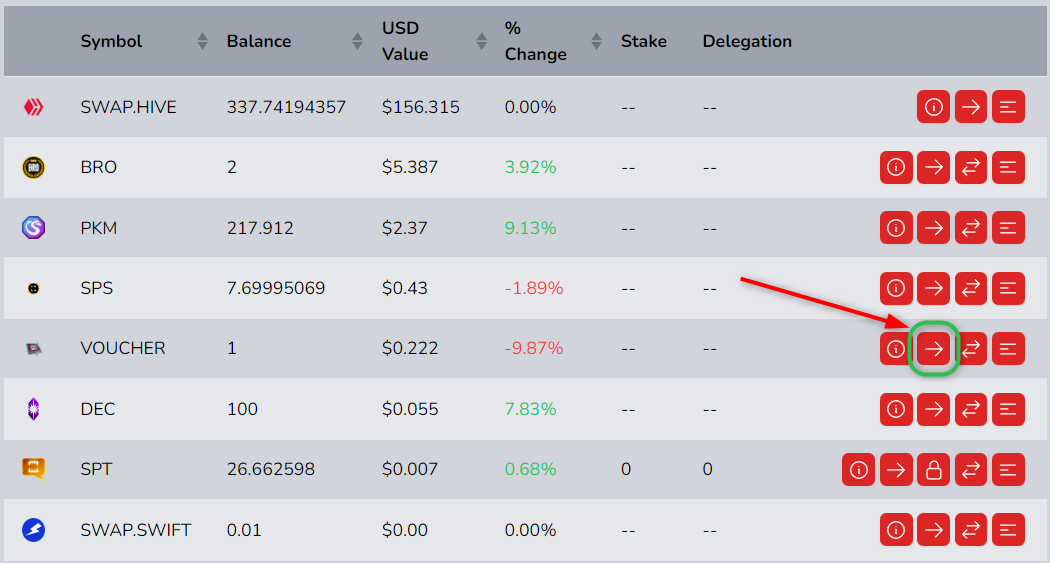The height and width of the screenshot is (563, 1050).
Task: Open VOUCHER token info
Action: coord(896,349)
